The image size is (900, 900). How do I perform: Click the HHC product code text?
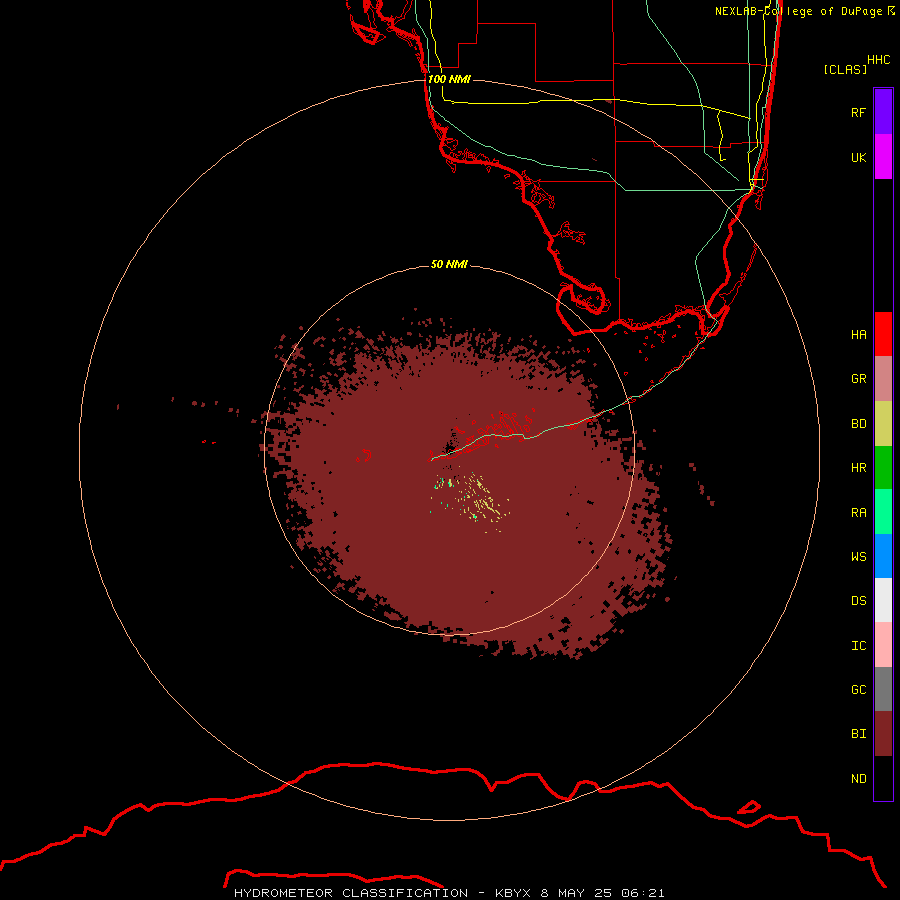(x=878, y=60)
